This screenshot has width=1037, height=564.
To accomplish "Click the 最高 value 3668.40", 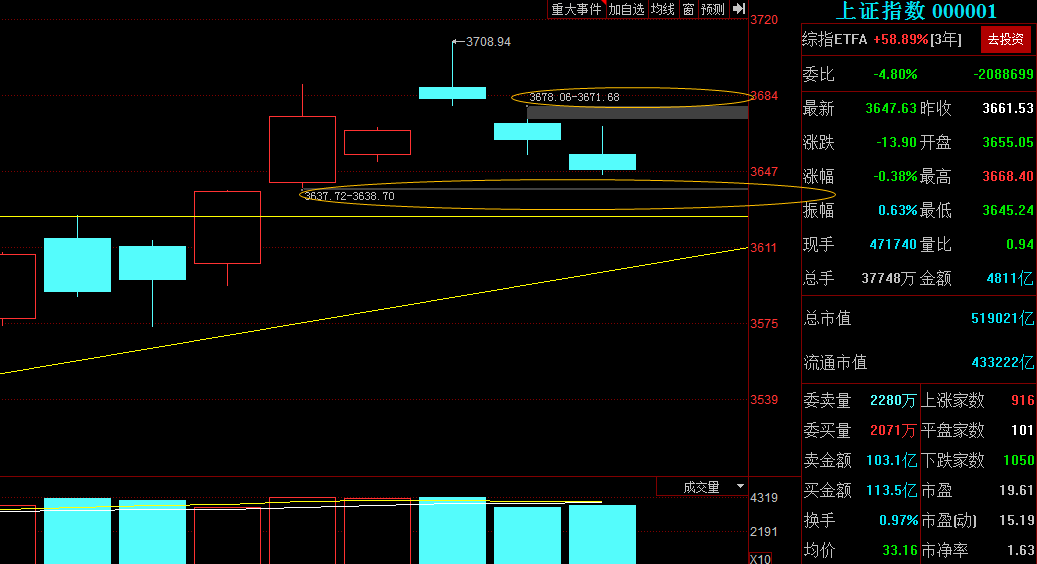I will pos(1007,176).
